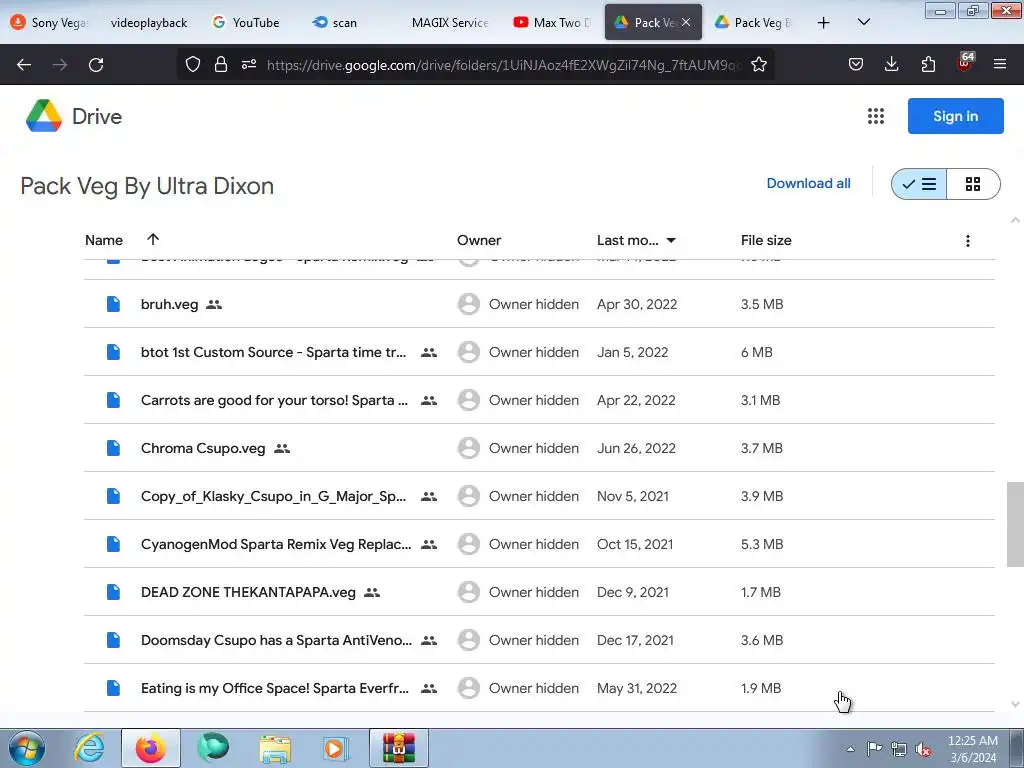
Task: Click the shared icon beside DEAD ZONE THEKANTAPAPA.veg
Action: click(372, 592)
